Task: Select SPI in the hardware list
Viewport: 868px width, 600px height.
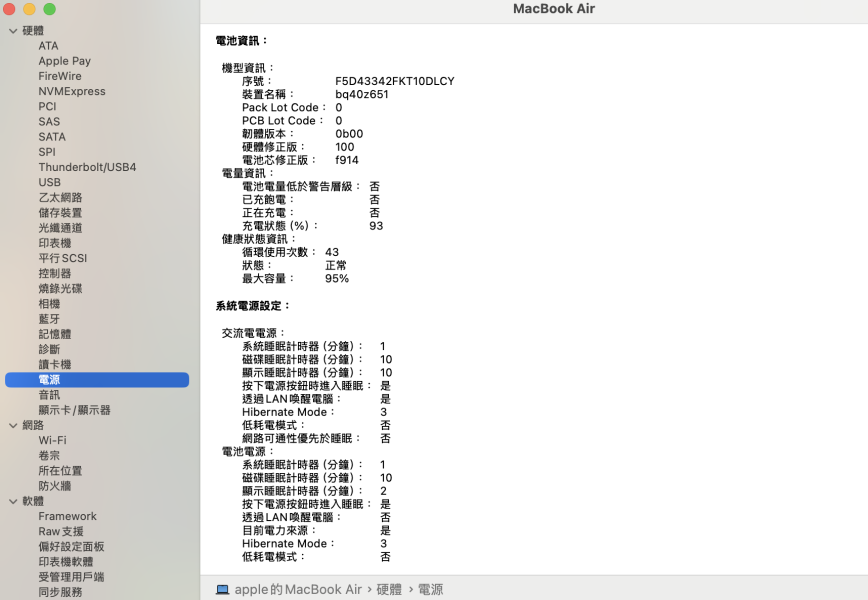Action: (x=47, y=152)
